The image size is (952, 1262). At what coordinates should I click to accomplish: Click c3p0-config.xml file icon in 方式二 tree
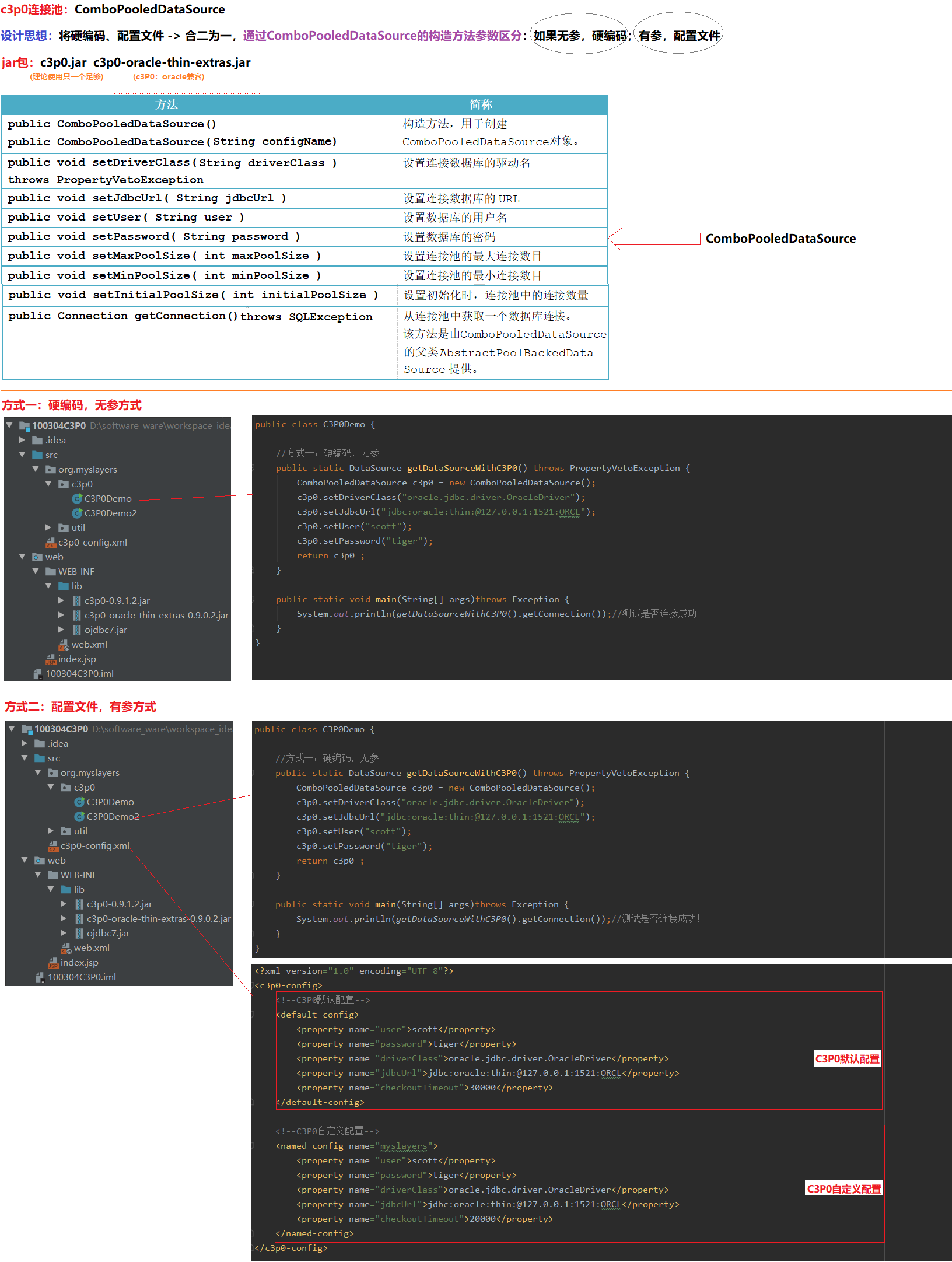[x=53, y=846]
